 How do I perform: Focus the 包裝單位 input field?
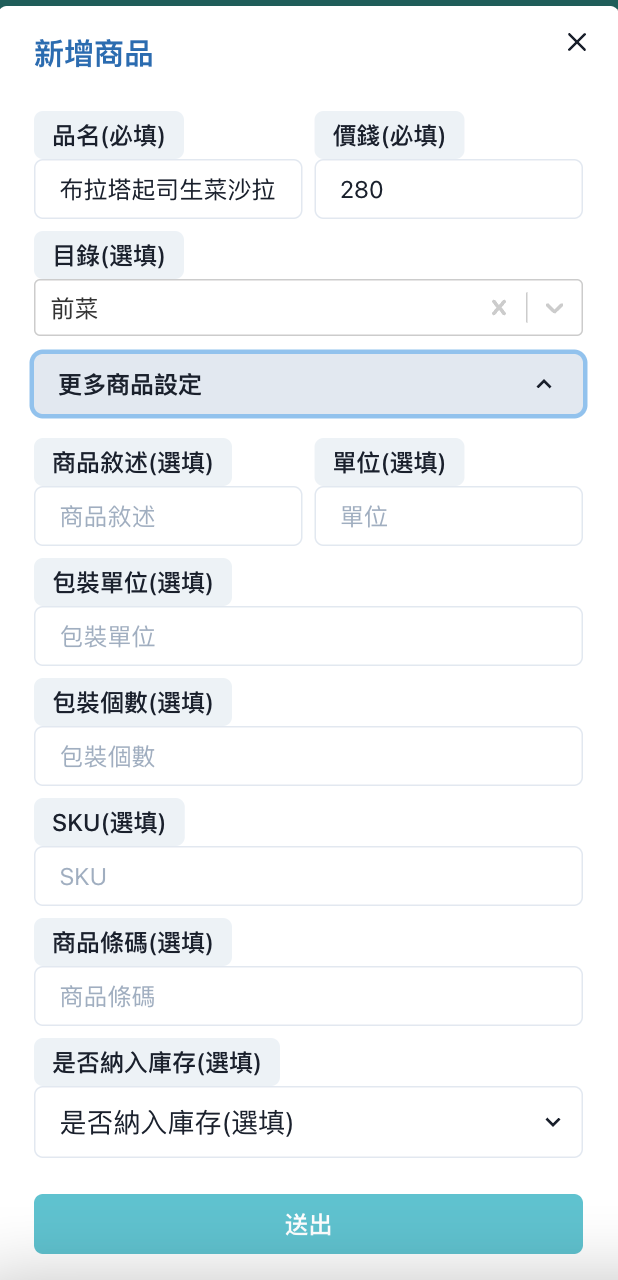pos(308,636)
